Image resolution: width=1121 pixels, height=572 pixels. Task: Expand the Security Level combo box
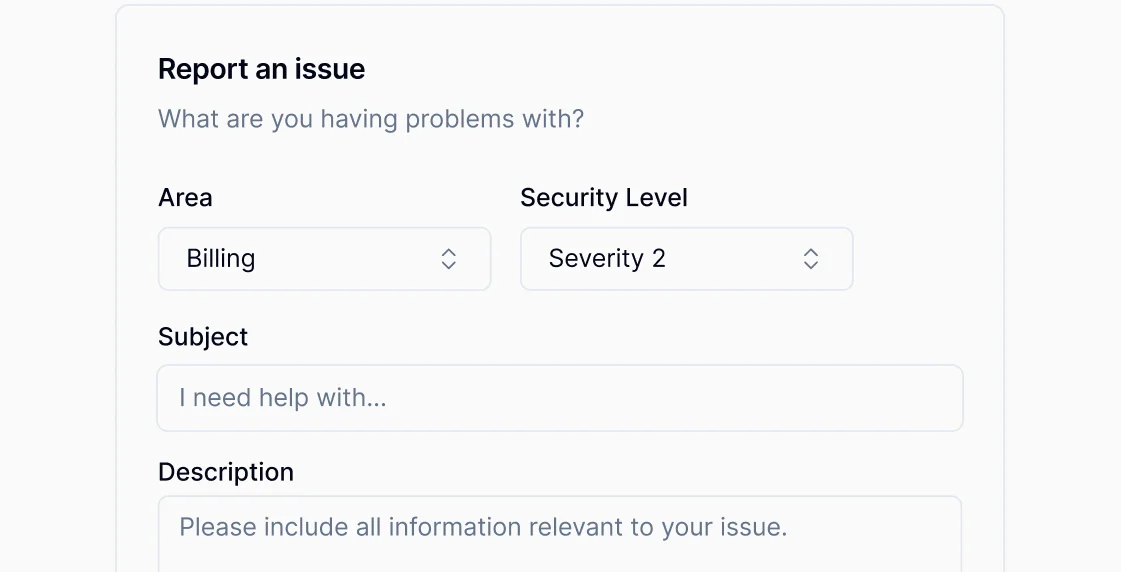point(686,259)
